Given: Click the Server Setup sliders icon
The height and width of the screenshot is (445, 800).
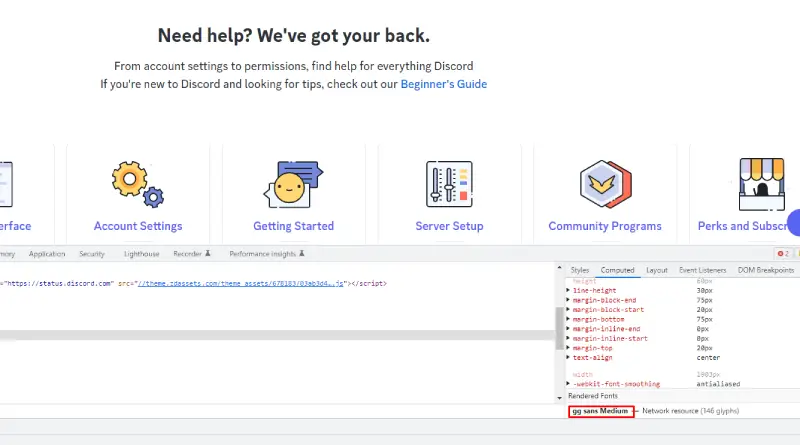Looking at the screenshot, I should pyautogui.click(x=449, y=184).
